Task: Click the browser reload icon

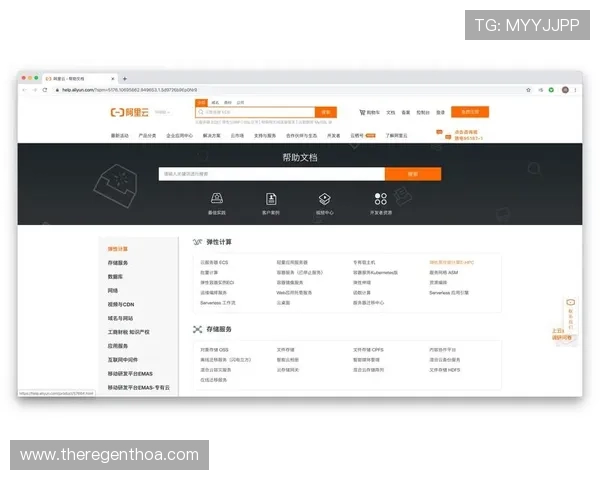Action: (x=45, y=90)
